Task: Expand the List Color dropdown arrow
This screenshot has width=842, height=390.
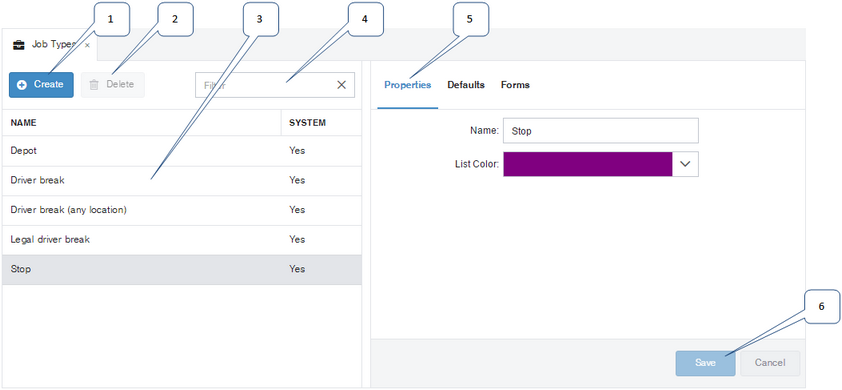Action: [x=685, y=164]
